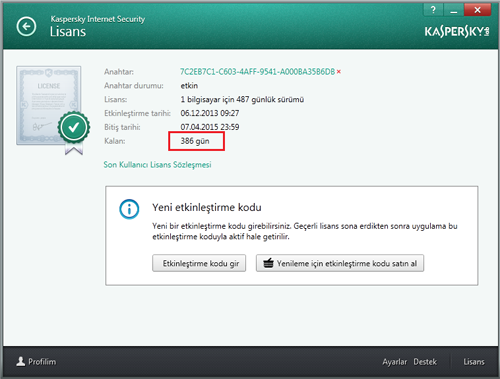500x379 pixels.
Task: Select remaining days '386 gün'
Action: coord(195,141)
